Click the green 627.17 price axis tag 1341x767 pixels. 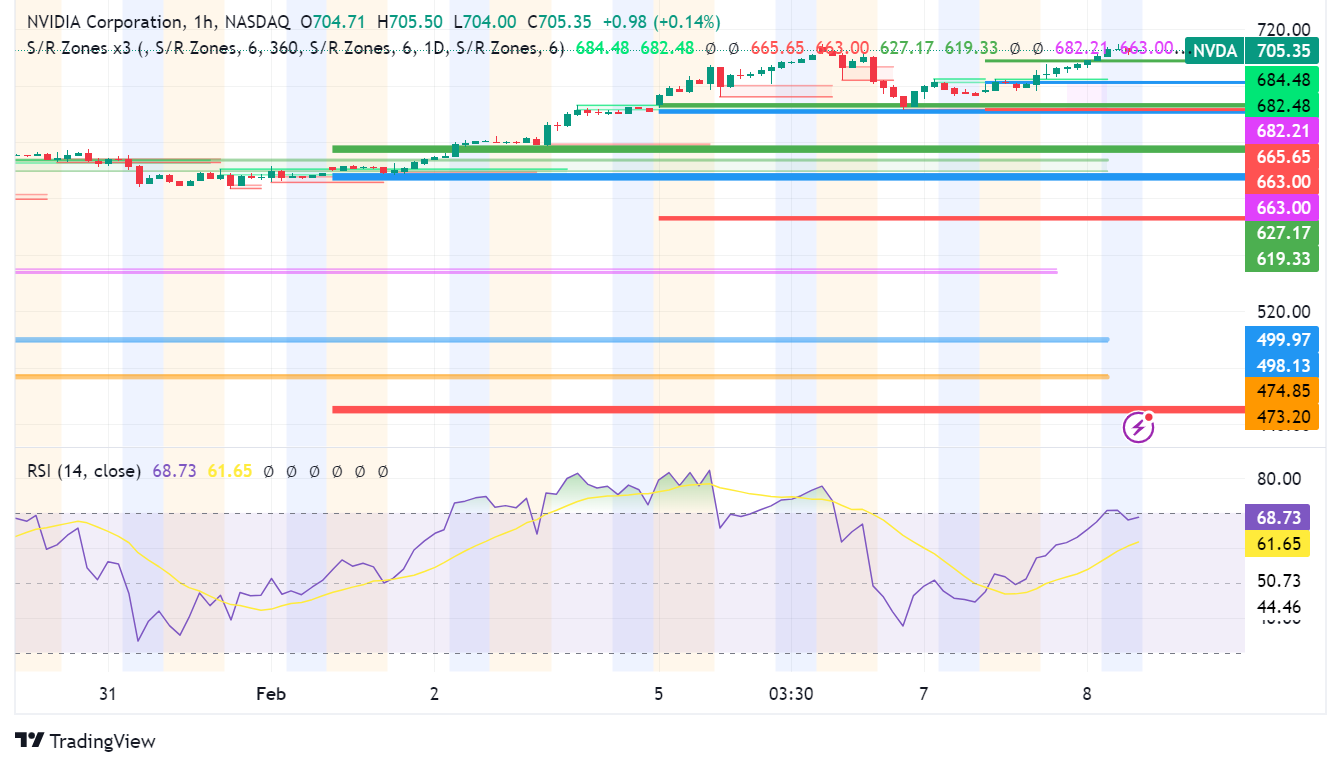[1283, 233]
